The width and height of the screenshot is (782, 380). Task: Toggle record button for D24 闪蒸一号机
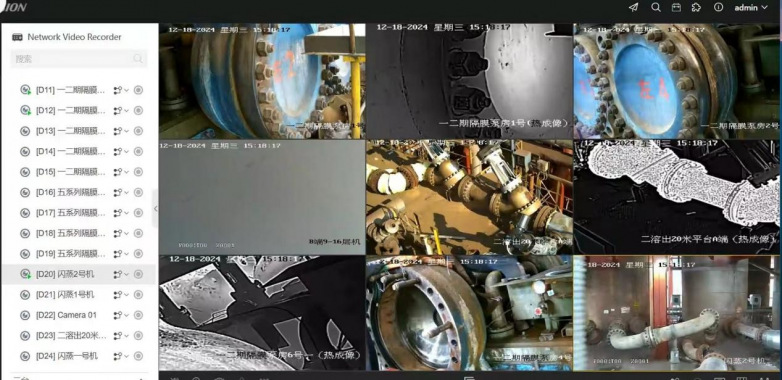[x=139, y=356]
